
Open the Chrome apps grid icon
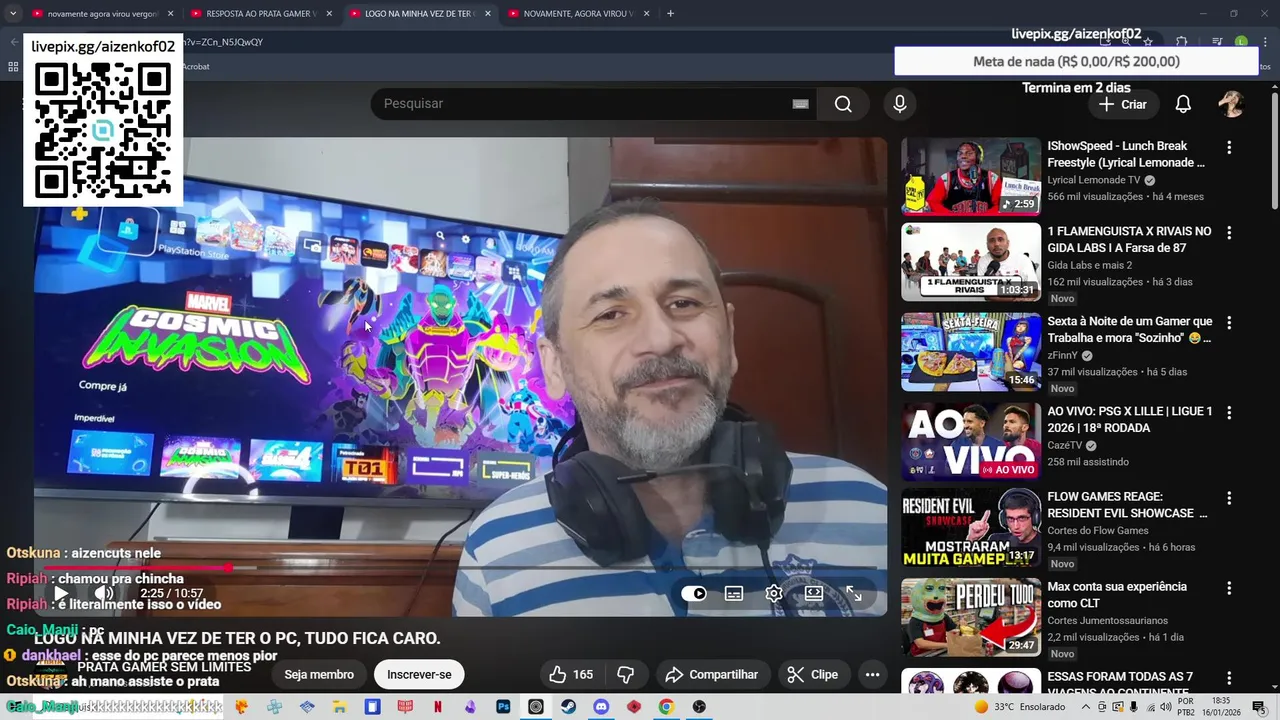coord(13,67)
